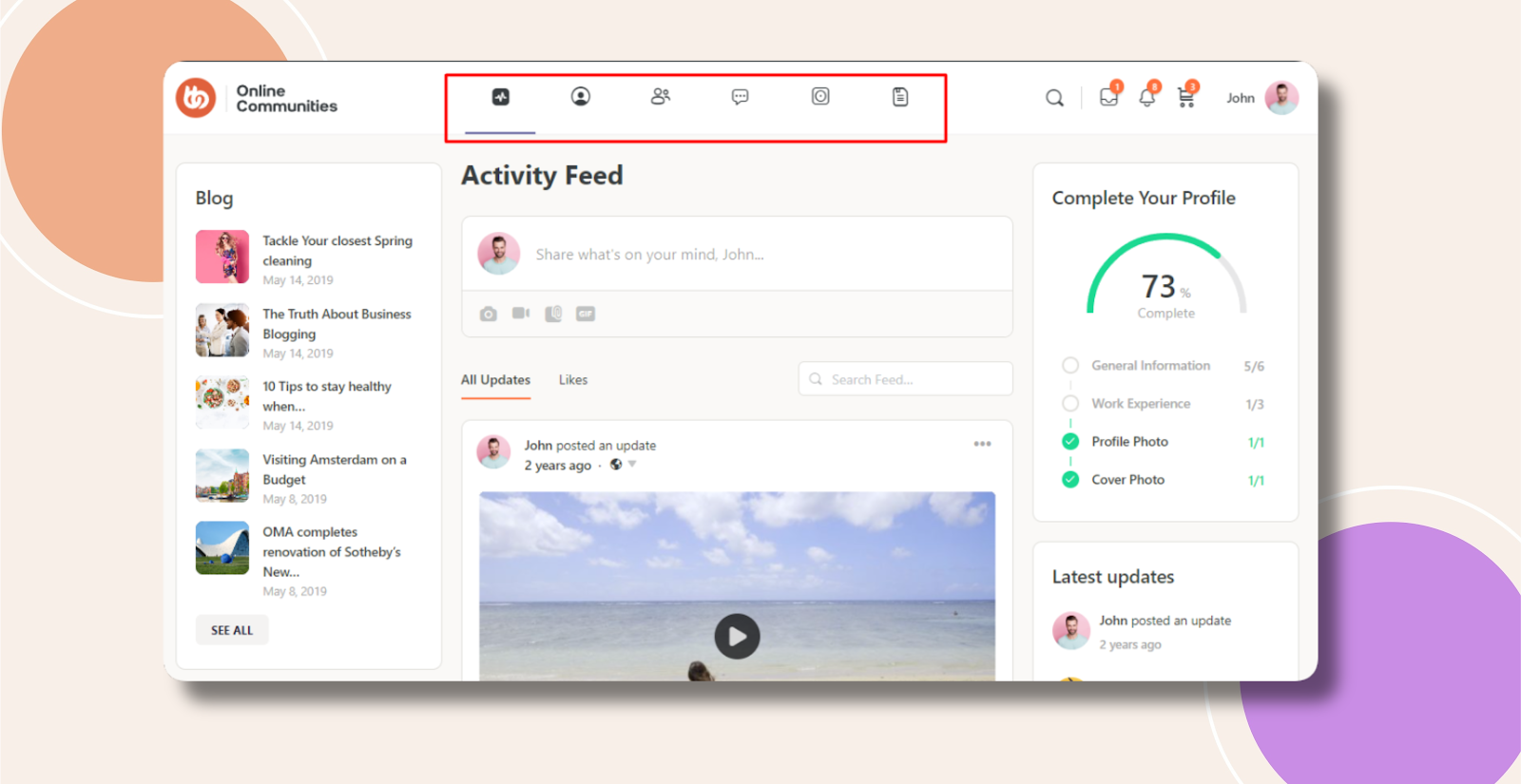Open the Profile nav icon
Image resolution: width=1521 pixels, height=784 pixels.
(x=581, y=97)
